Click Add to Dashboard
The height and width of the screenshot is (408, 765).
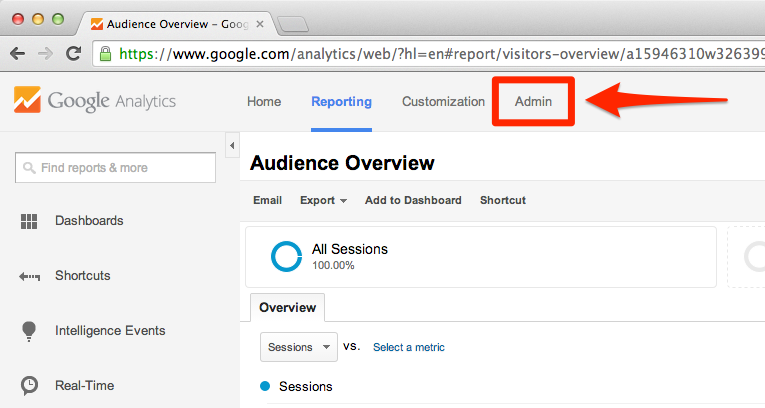tap(413, 200)
